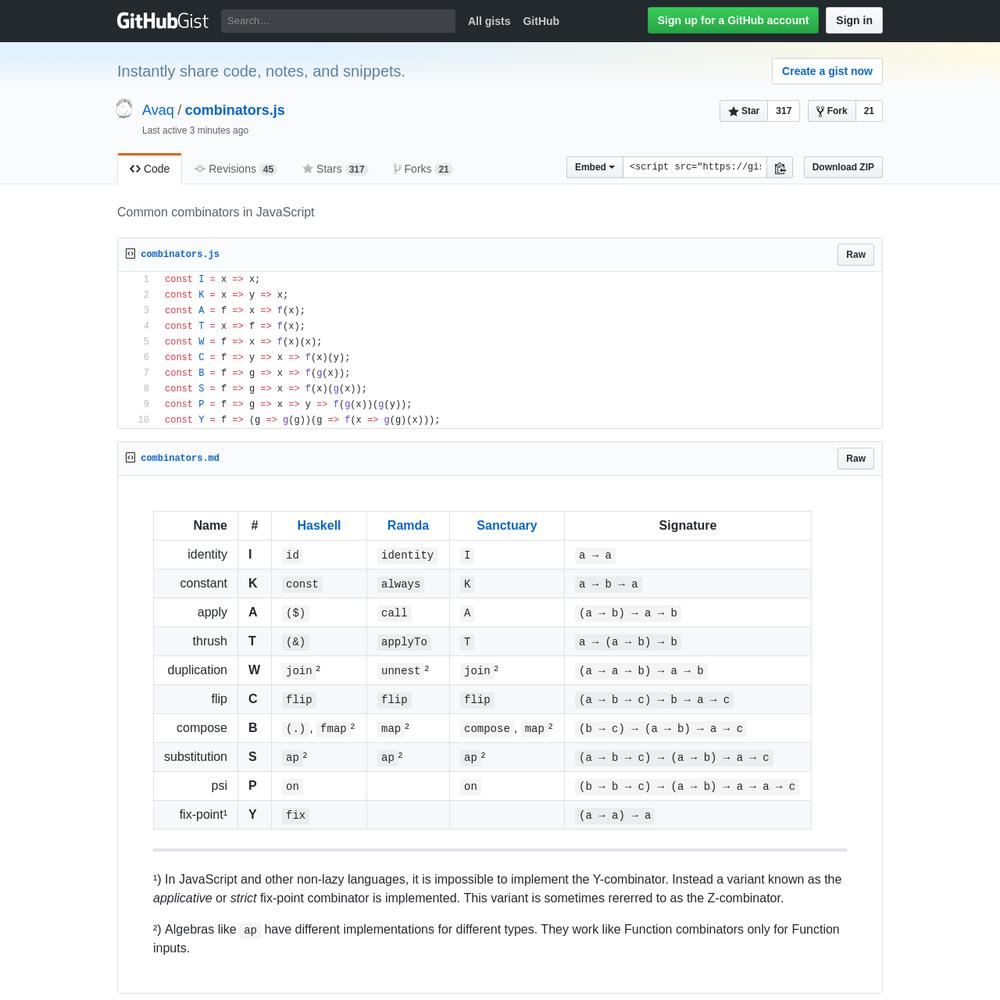Switch to the Stars tab

click(335, 169)
